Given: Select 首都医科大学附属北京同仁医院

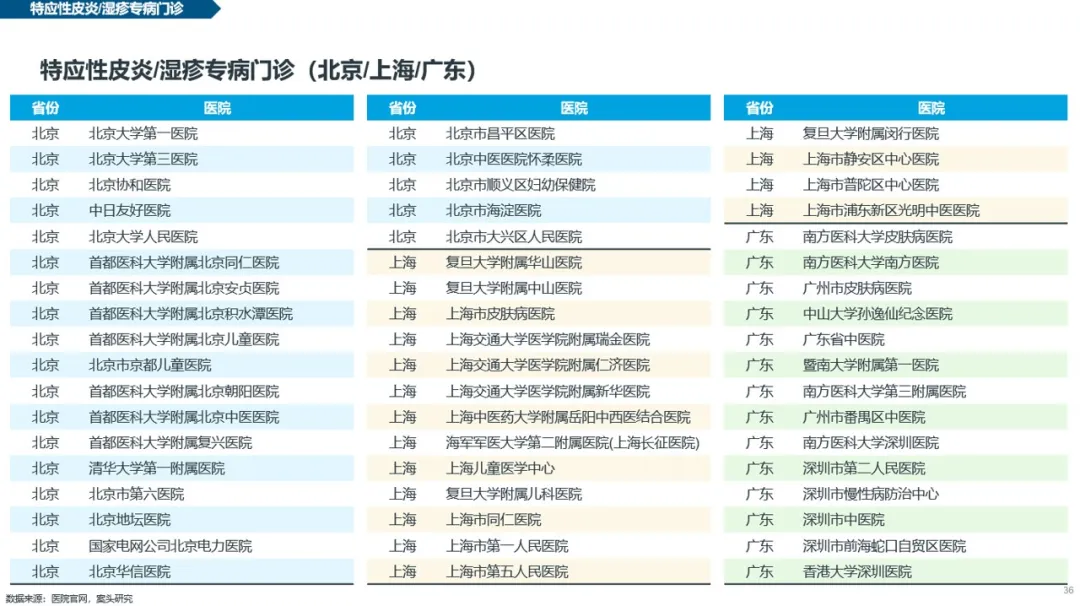Looking at the screenshot, I should tap(184, 262).
